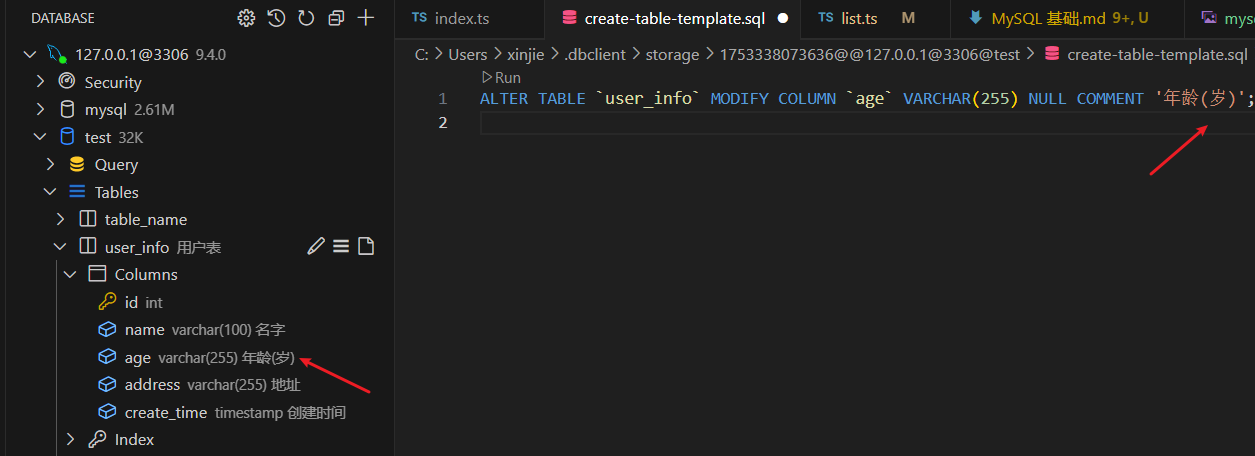Viewport: 1255px width, 456px height.
Task: Run the SQL statement via Run link
Action: point(502,77)
